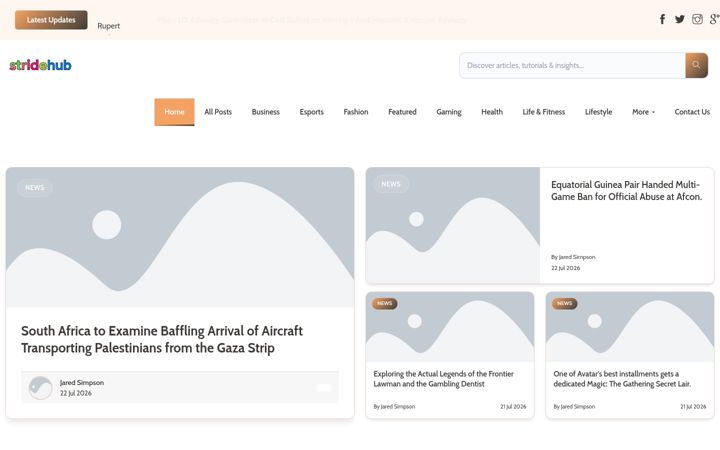
Task: Open the Facebook social icon
Action: [662, 19]
